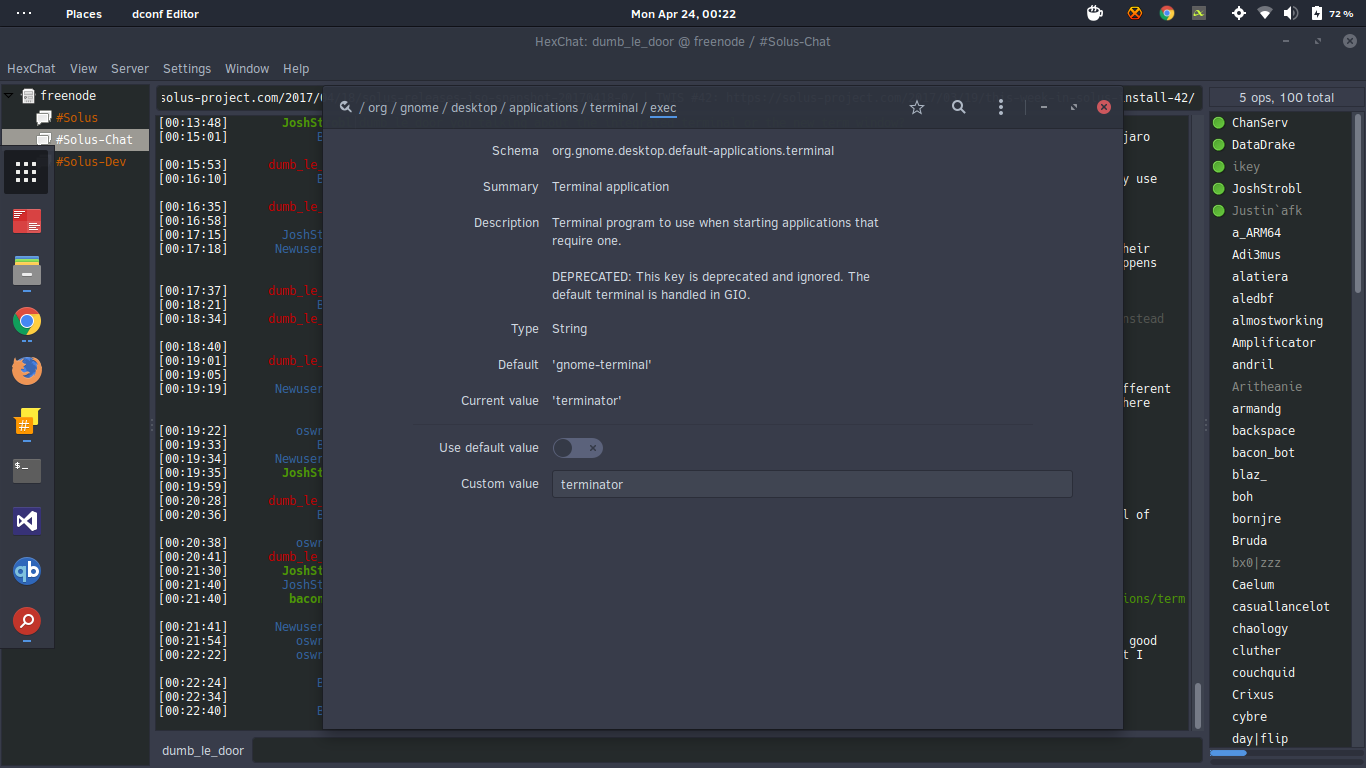
Task: Collapse the freenode server tree
Action: click(x=10, y=96)
